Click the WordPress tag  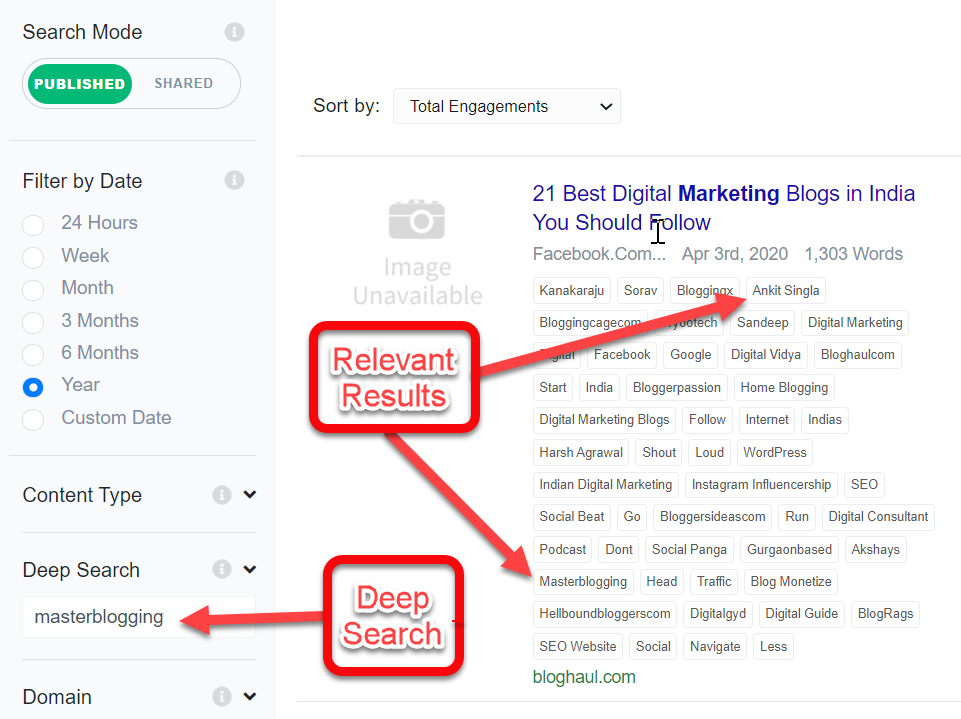(x=775, y=452)
